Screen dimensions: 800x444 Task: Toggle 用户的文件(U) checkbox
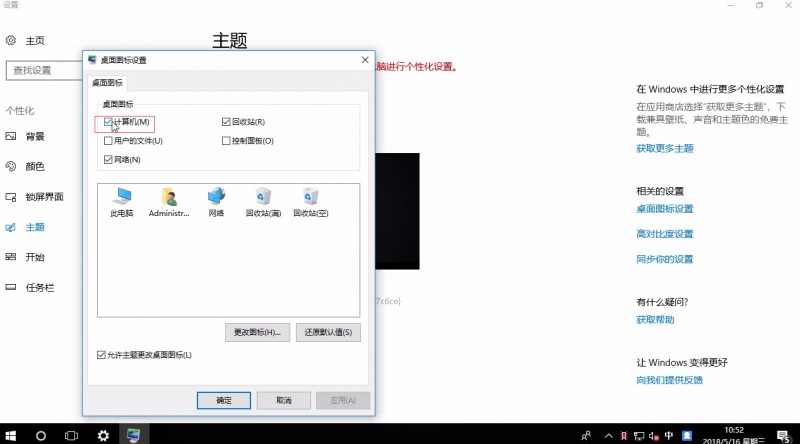point(108,141)
